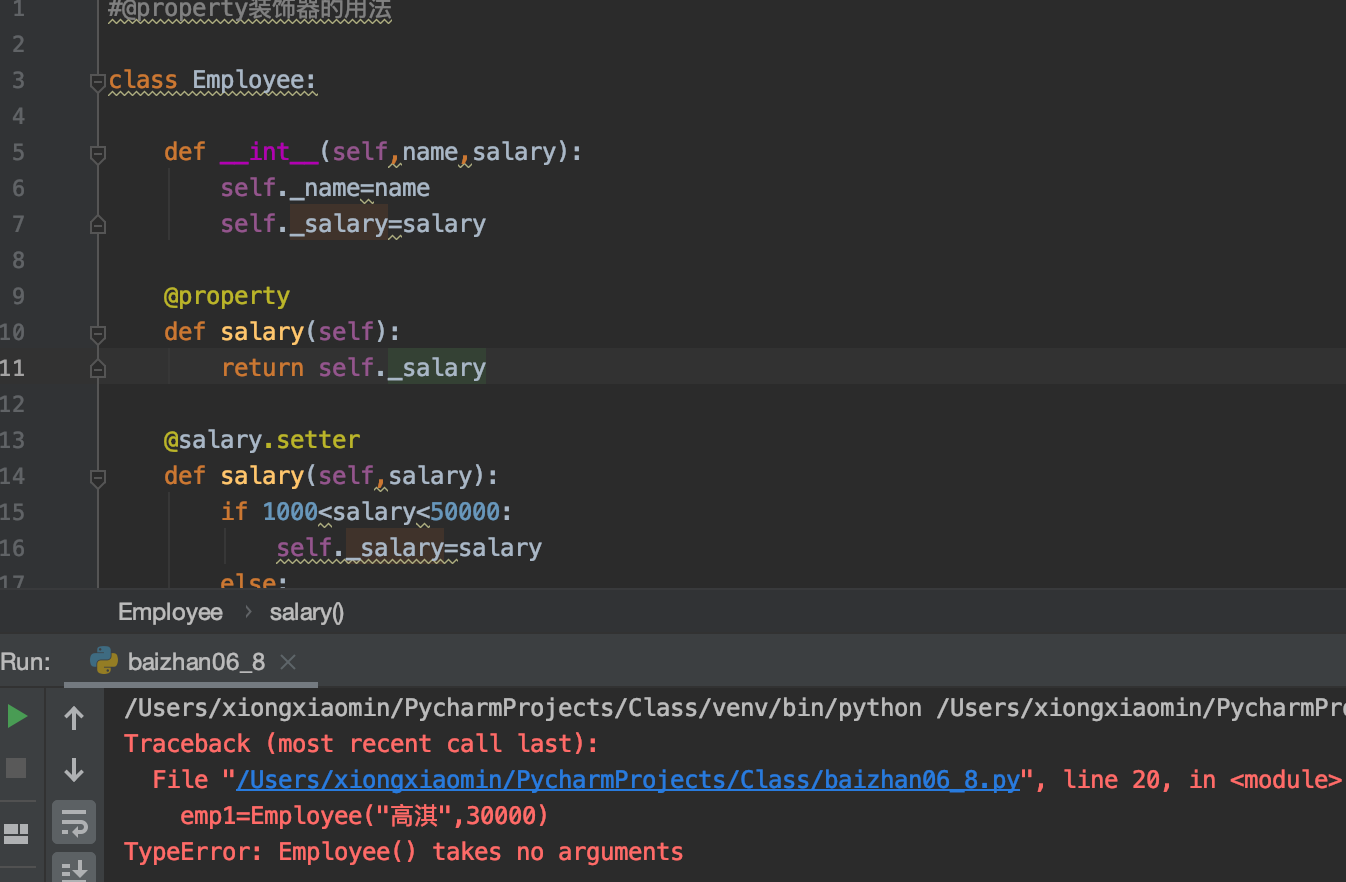The image size is (1346, 882).
Task: Click the 'else:' statement on line 17
Action: [254, 581]
